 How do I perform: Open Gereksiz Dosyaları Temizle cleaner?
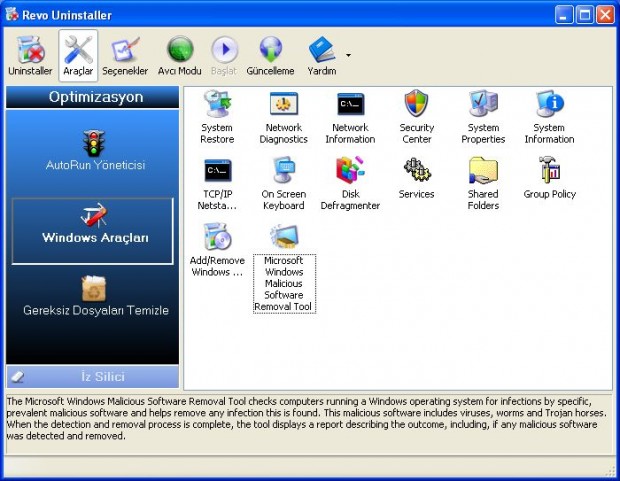pyautogui.click(x=95, y=296)
